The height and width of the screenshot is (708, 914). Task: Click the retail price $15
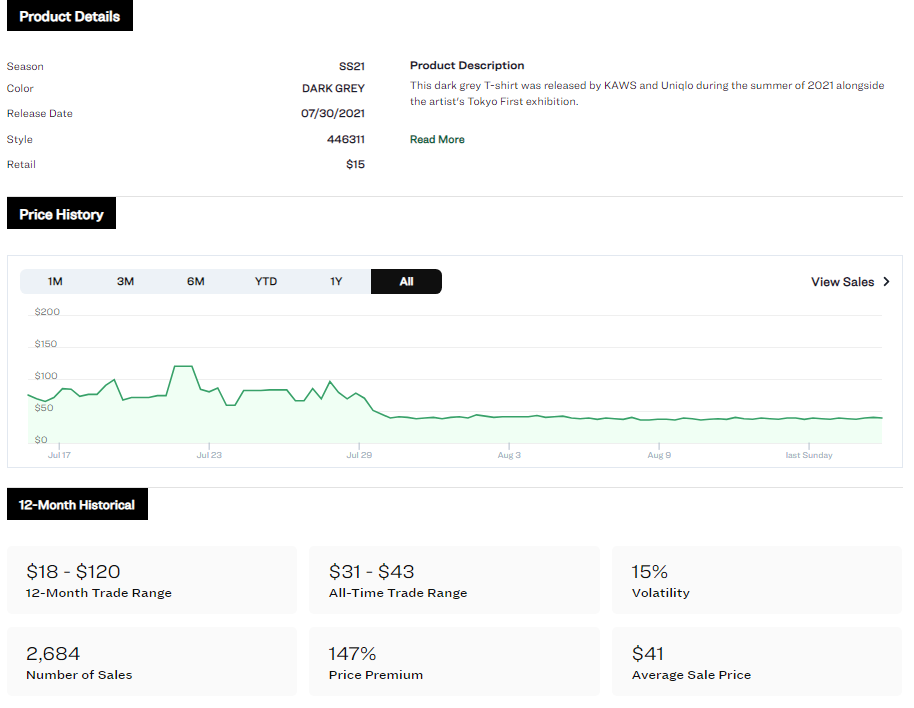point(355,164)
